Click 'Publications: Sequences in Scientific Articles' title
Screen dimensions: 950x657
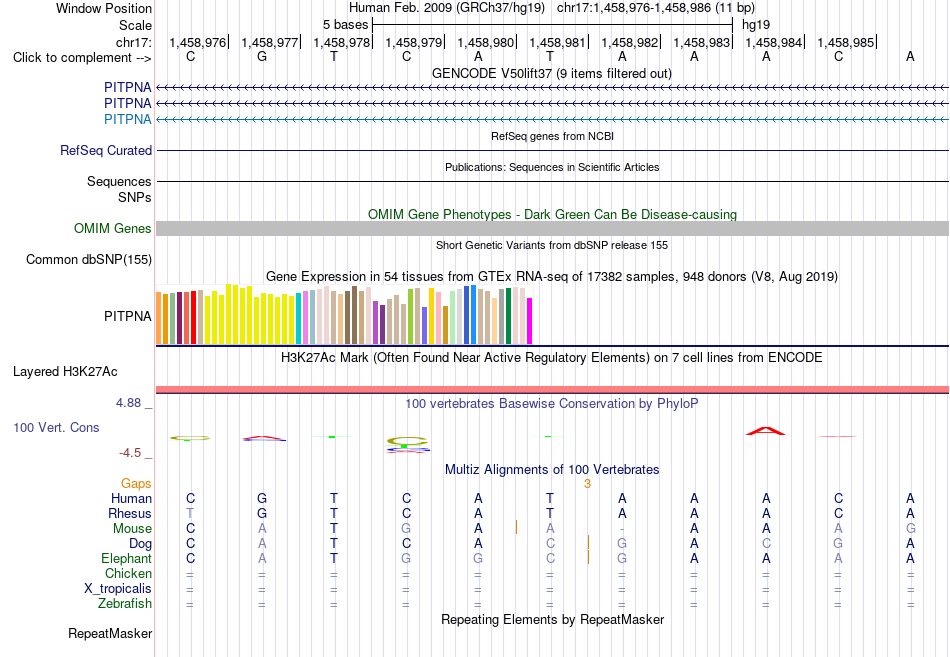point(552,167)
